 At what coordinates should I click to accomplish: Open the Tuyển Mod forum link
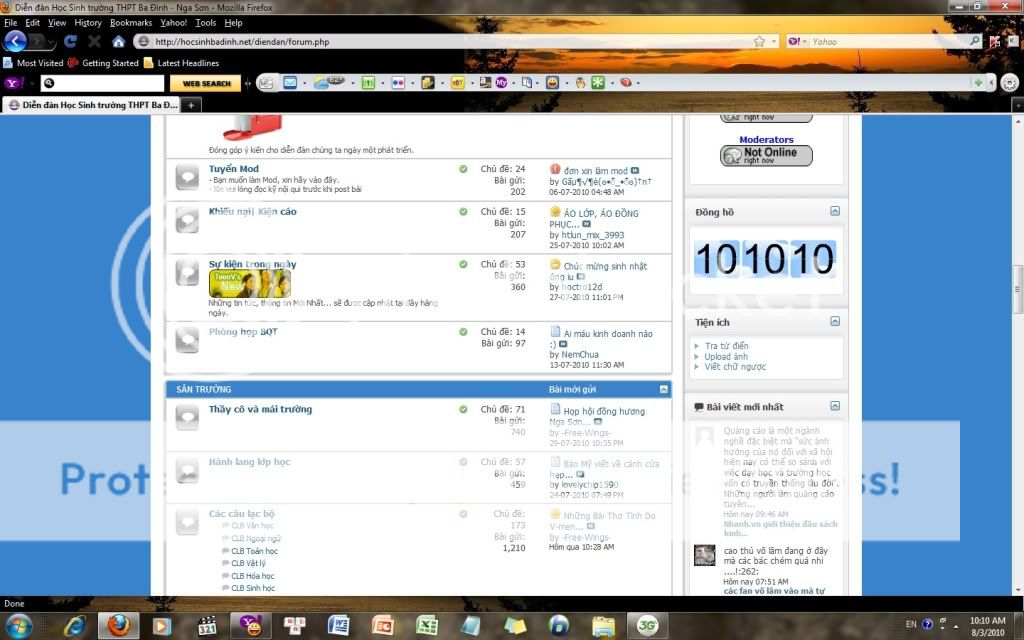pos(233,169)
